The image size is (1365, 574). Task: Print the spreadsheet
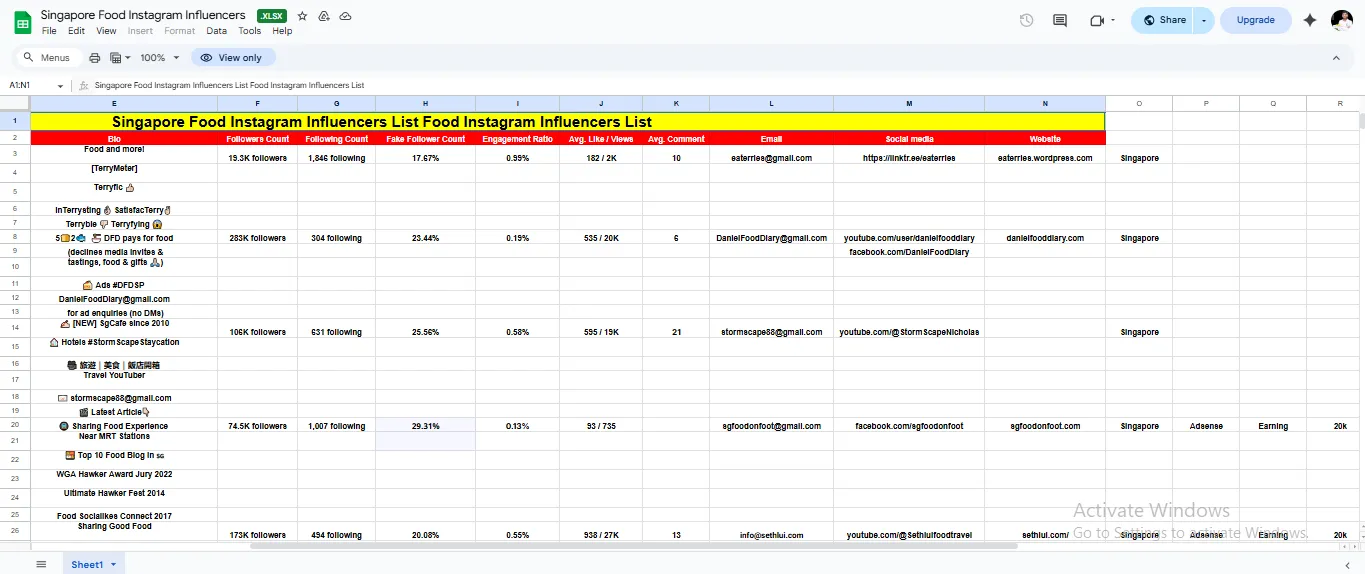[x=95, y=58]
